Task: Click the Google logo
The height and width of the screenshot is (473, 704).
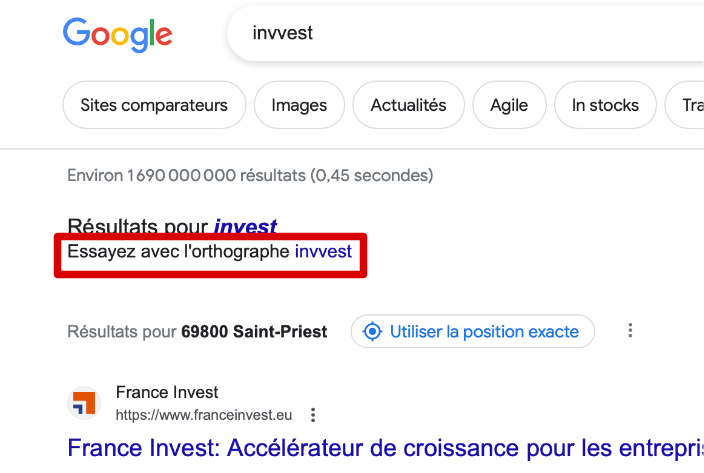Action: [x=117, y=35]
